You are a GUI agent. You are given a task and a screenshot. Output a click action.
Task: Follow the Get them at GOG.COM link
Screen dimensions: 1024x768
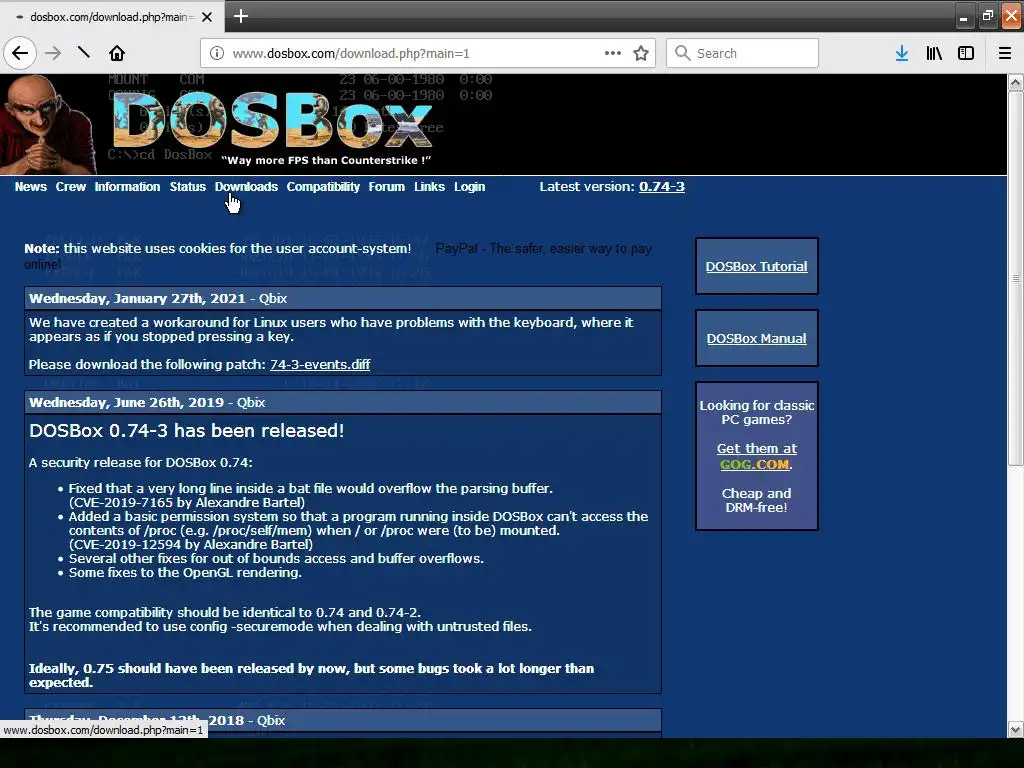756,456
